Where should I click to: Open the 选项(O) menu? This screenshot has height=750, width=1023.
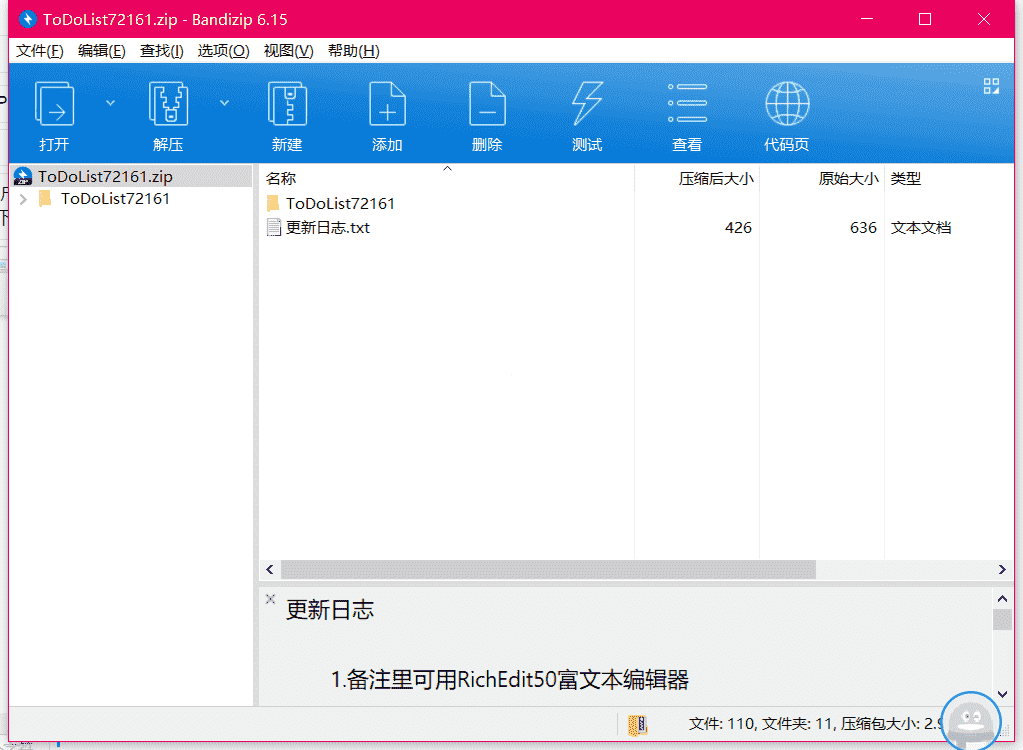(223, 51)
